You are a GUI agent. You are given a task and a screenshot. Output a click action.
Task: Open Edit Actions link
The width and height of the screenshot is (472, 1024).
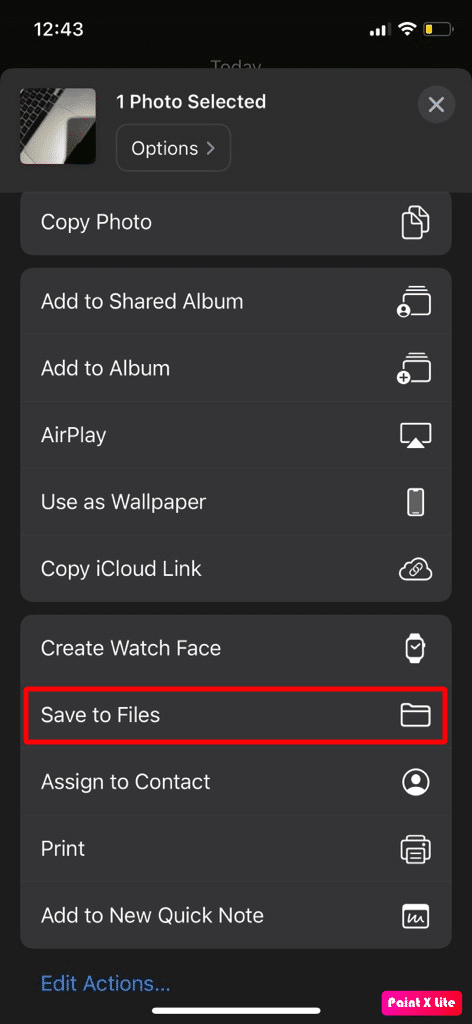(105, 983)
